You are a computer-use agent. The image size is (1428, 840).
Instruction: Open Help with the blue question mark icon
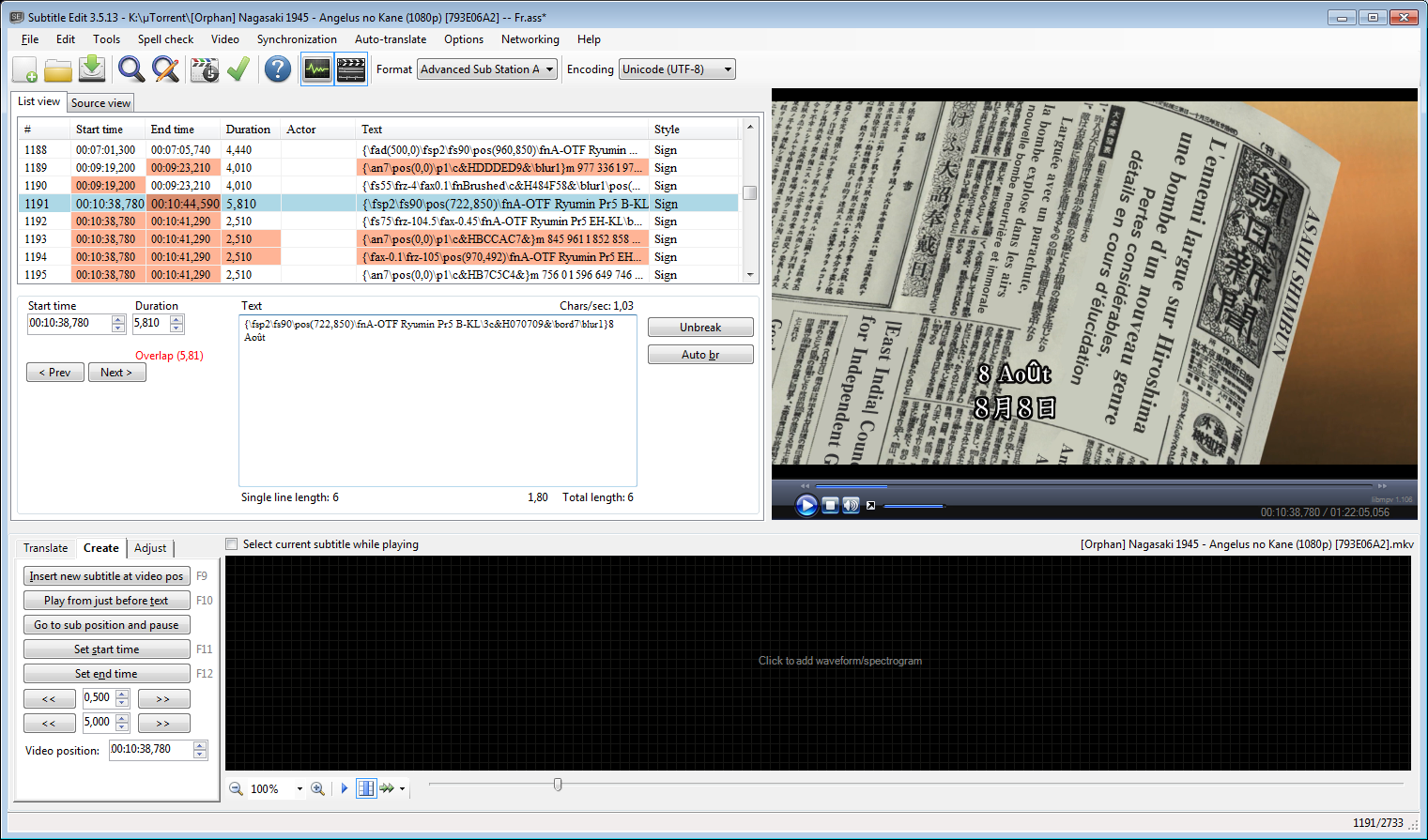278,69
